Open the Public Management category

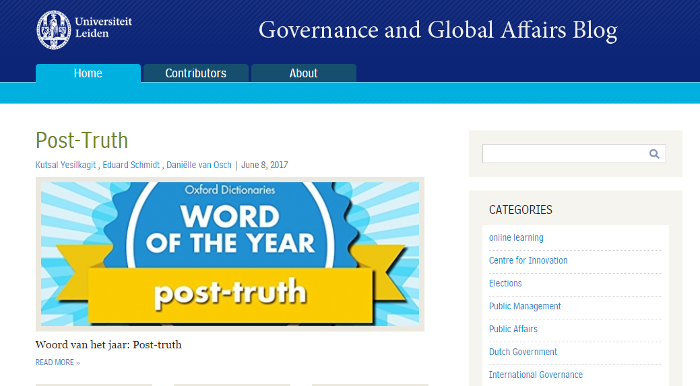pyautogui.click(x=525, y=306)
